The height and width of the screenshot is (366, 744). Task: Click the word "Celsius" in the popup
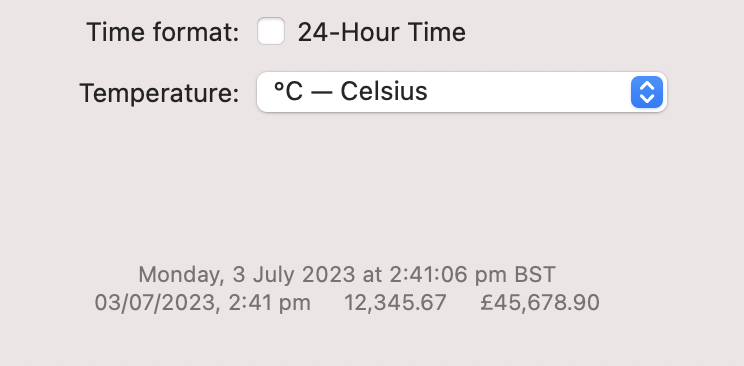pos(384,91)
